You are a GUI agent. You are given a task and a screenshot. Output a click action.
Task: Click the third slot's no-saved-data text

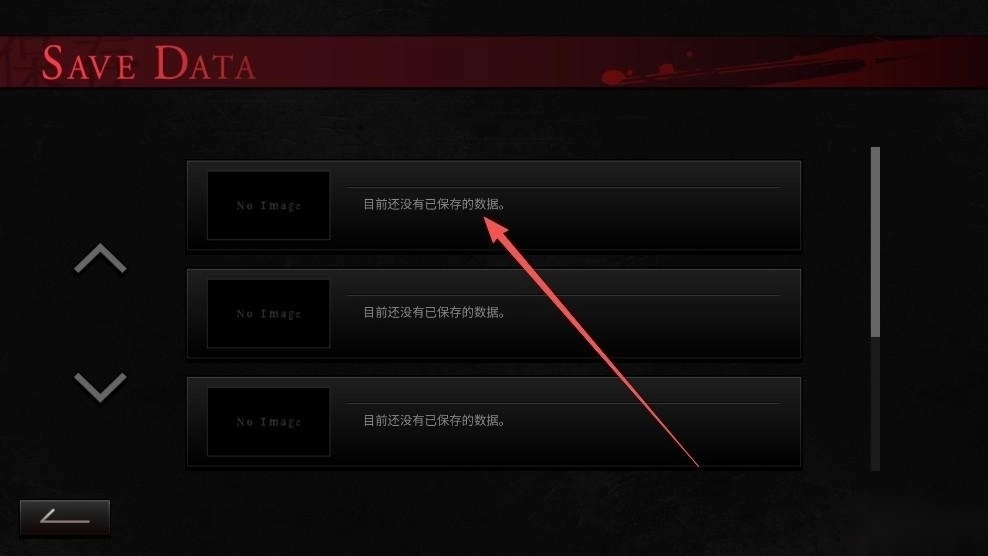434,420
